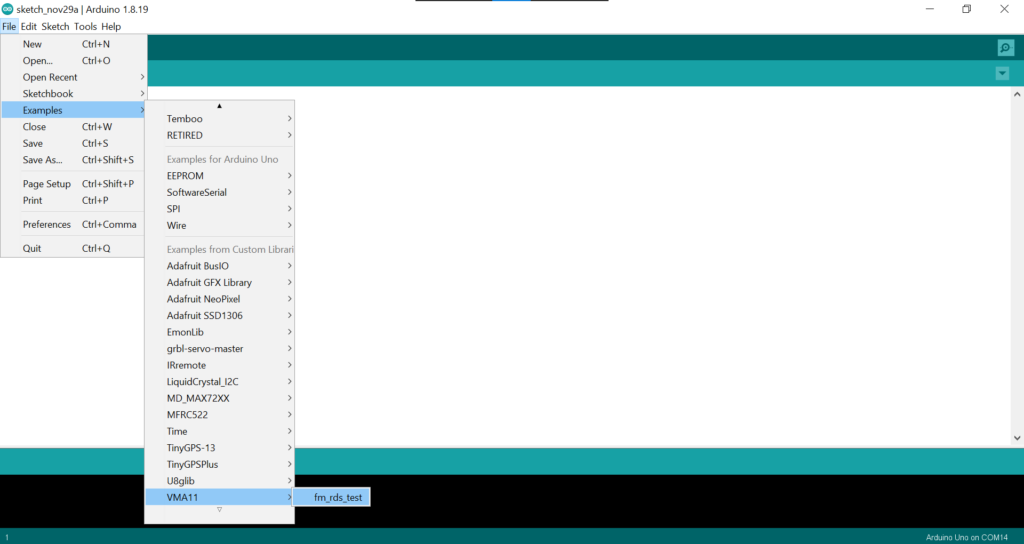Image resolution: width=1024 pixels, height=544 pixels.
Task: Click the editor scrollbar down arrow
Action: coord(1017,438)
